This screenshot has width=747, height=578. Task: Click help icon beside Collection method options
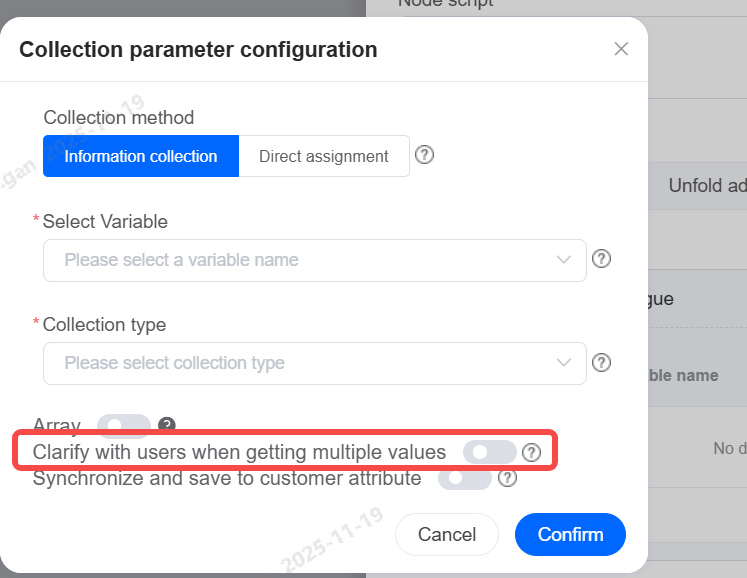pos(424,155)
